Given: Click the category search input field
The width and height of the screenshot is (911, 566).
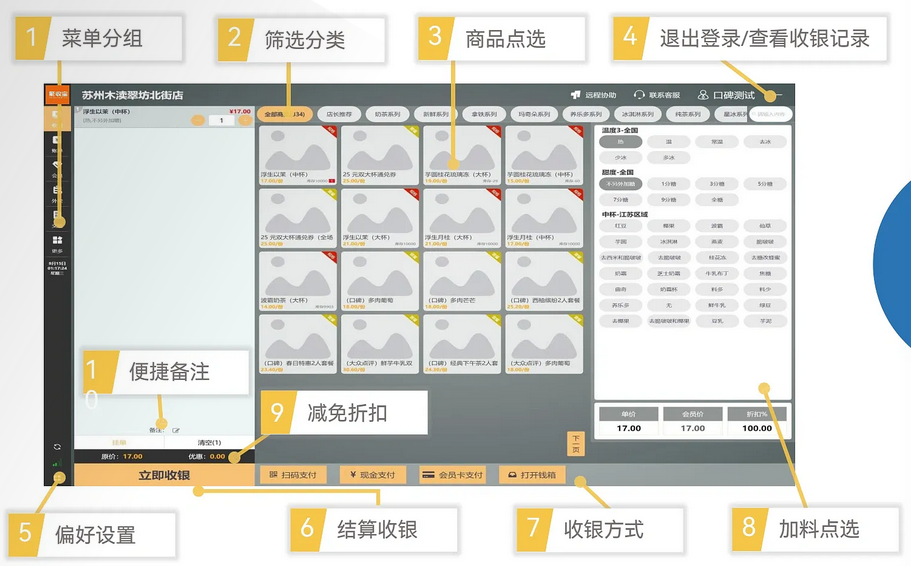Looking at the screenshot, I should (770, 114).
